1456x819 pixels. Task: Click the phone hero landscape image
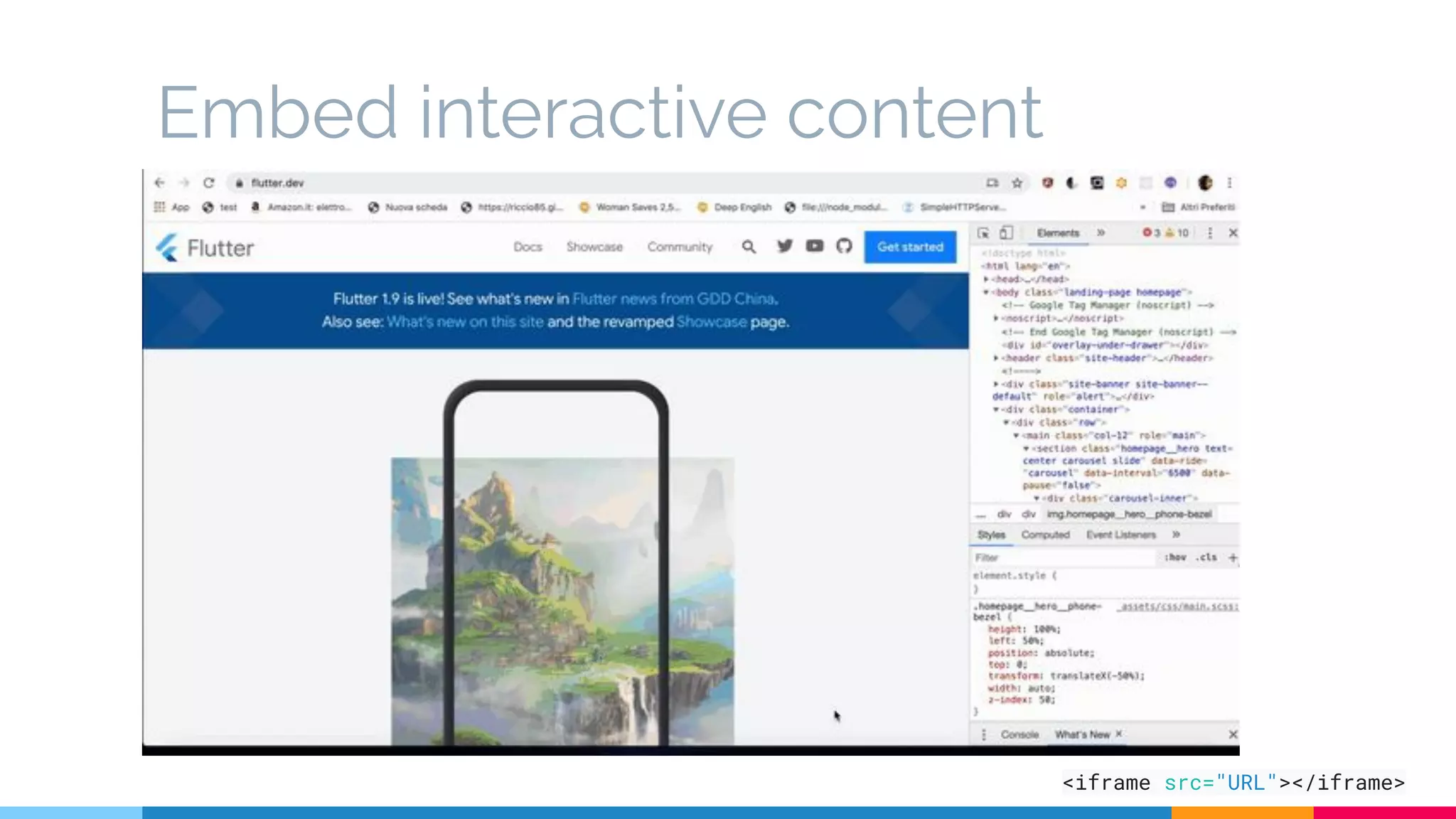[x=562, y=601]
